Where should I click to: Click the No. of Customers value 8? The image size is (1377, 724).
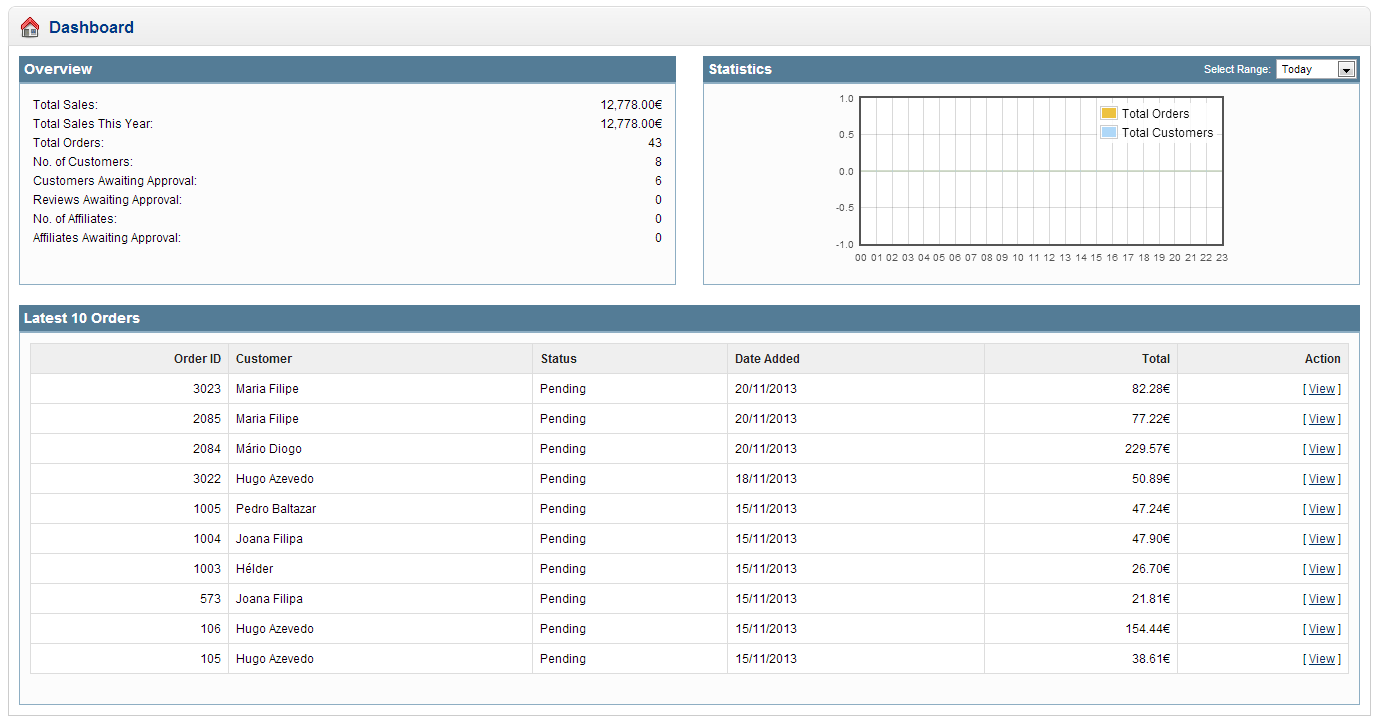(x=658, y=162)
